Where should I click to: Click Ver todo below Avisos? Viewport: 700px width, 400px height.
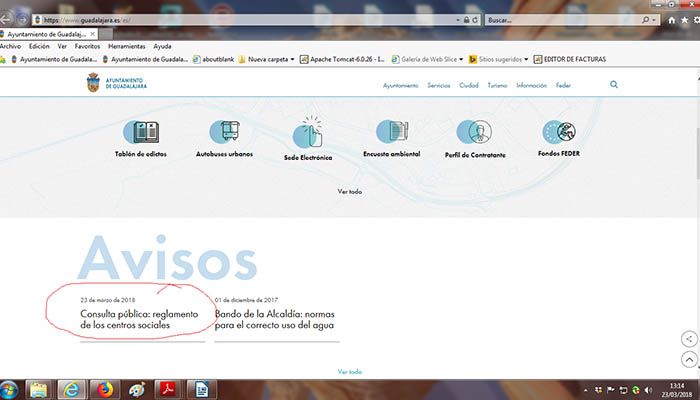pos(350,371)
